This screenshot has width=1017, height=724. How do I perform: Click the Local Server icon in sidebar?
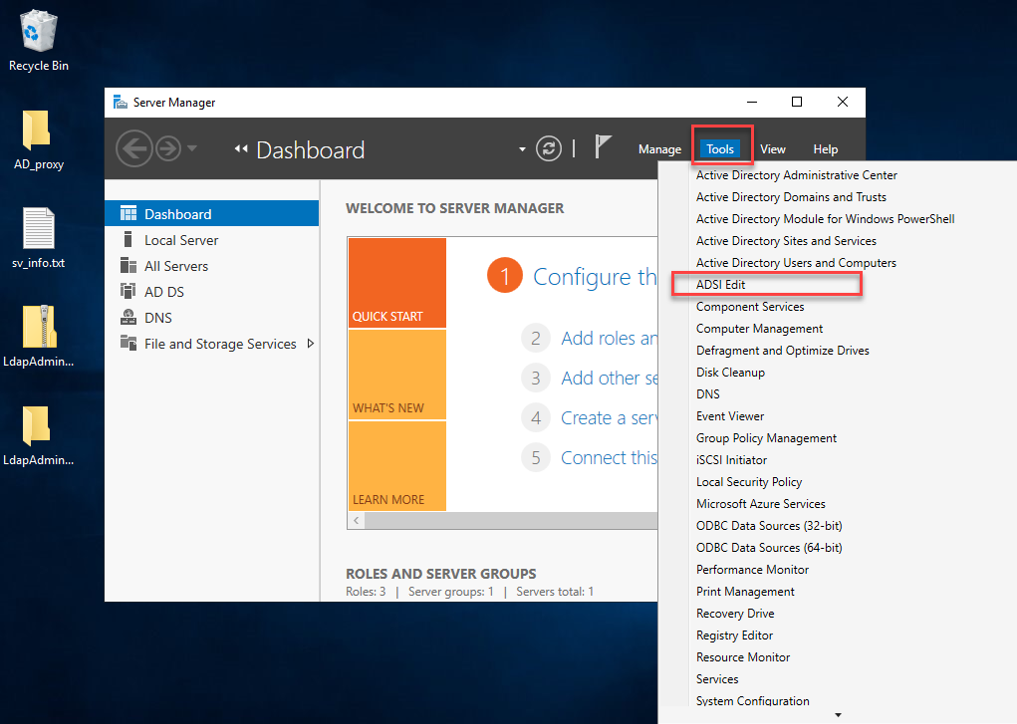tap(128, 239)
